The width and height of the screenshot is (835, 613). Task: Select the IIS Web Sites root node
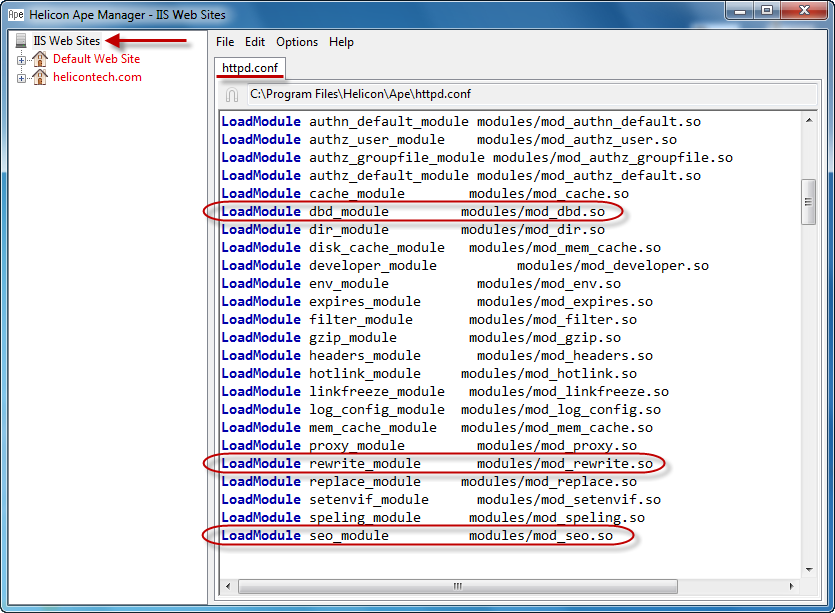(x=65, y=41)
